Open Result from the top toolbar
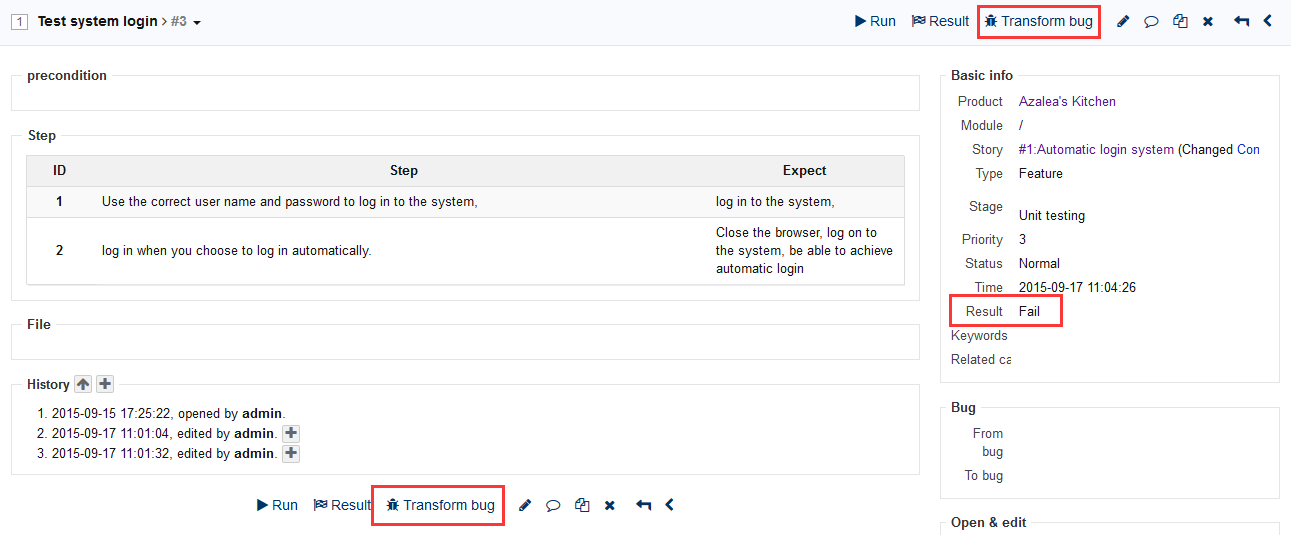This screenshot has width=1291, height=535. pyautogui.click(x=940, y=21)
